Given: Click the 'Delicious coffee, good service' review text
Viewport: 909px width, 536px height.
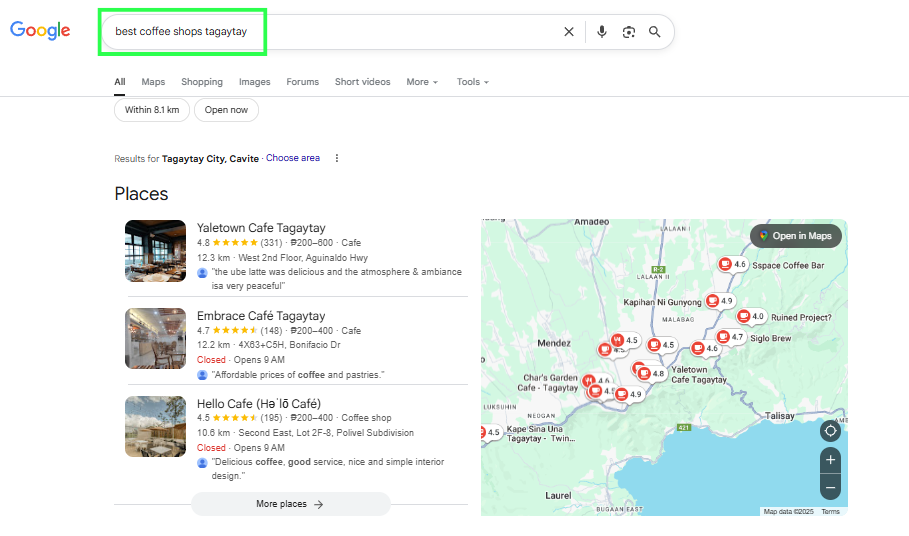Looking at the screenshot, I should click(328, 469).
